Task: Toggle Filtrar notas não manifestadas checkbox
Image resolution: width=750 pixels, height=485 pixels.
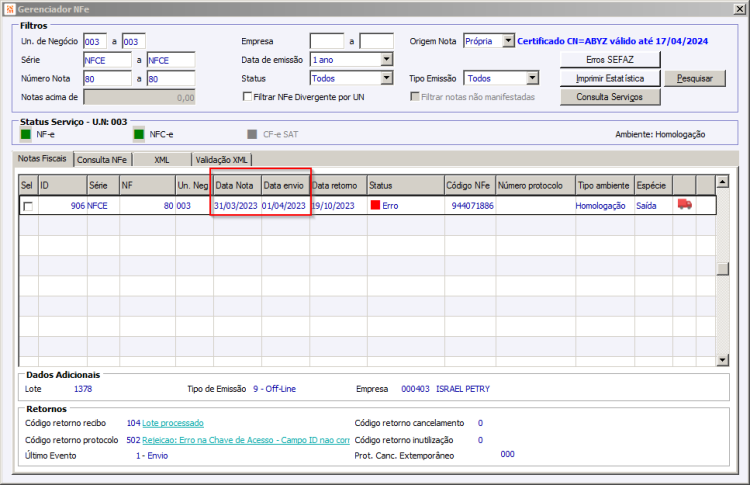Action: pyautogui.click(x=415, y=97)
